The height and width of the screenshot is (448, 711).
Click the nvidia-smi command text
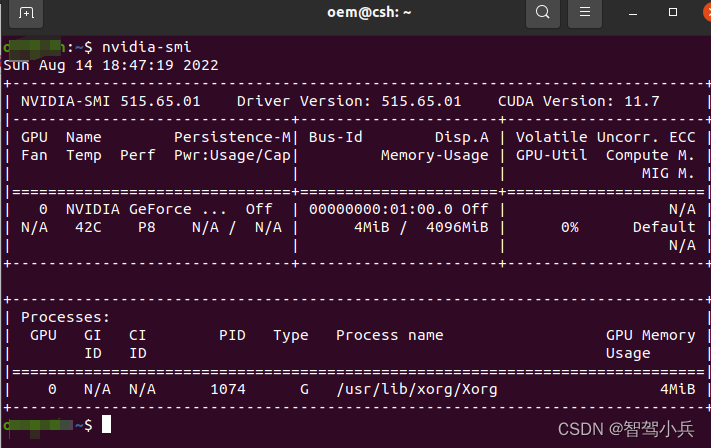pos(146,47)
